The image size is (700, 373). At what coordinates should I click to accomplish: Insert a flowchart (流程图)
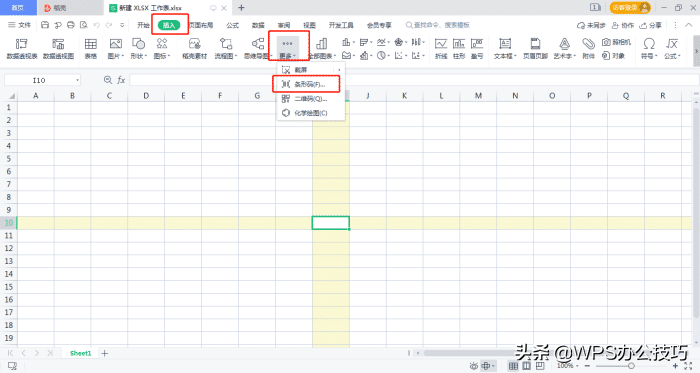click(225, 48)
